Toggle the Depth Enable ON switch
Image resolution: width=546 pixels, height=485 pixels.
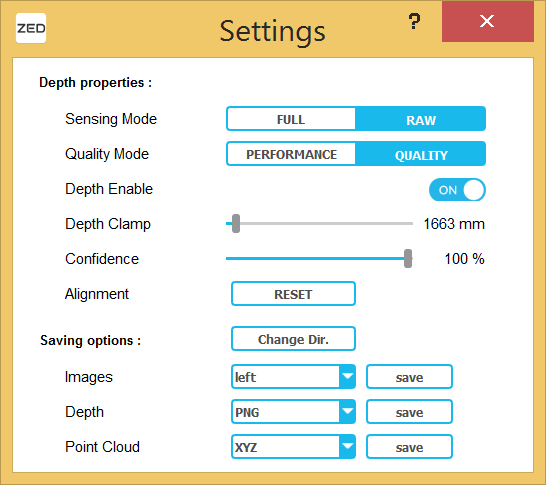[x=457, y=190]
